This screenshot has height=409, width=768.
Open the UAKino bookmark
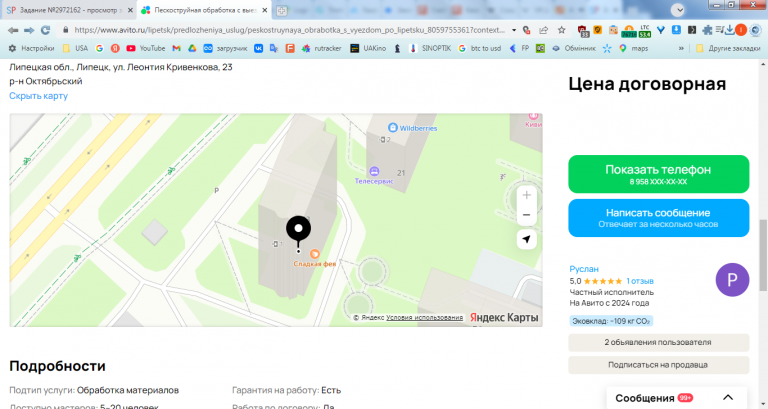368,48
